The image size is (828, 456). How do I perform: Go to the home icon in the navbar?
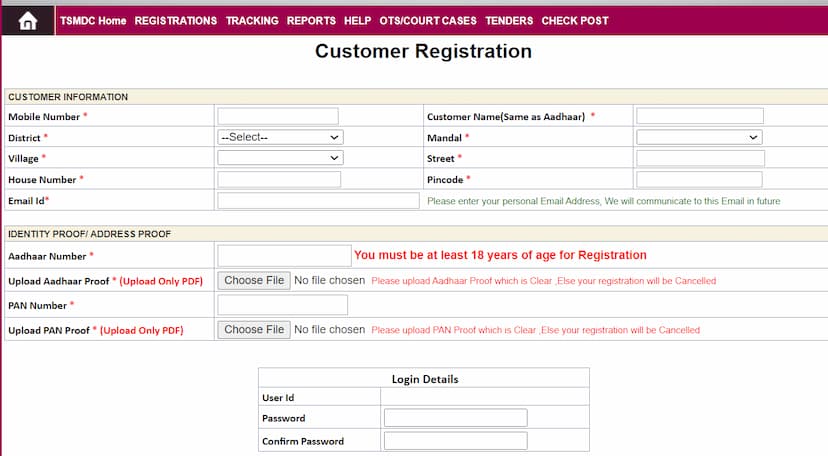click(x=27, y=21)
